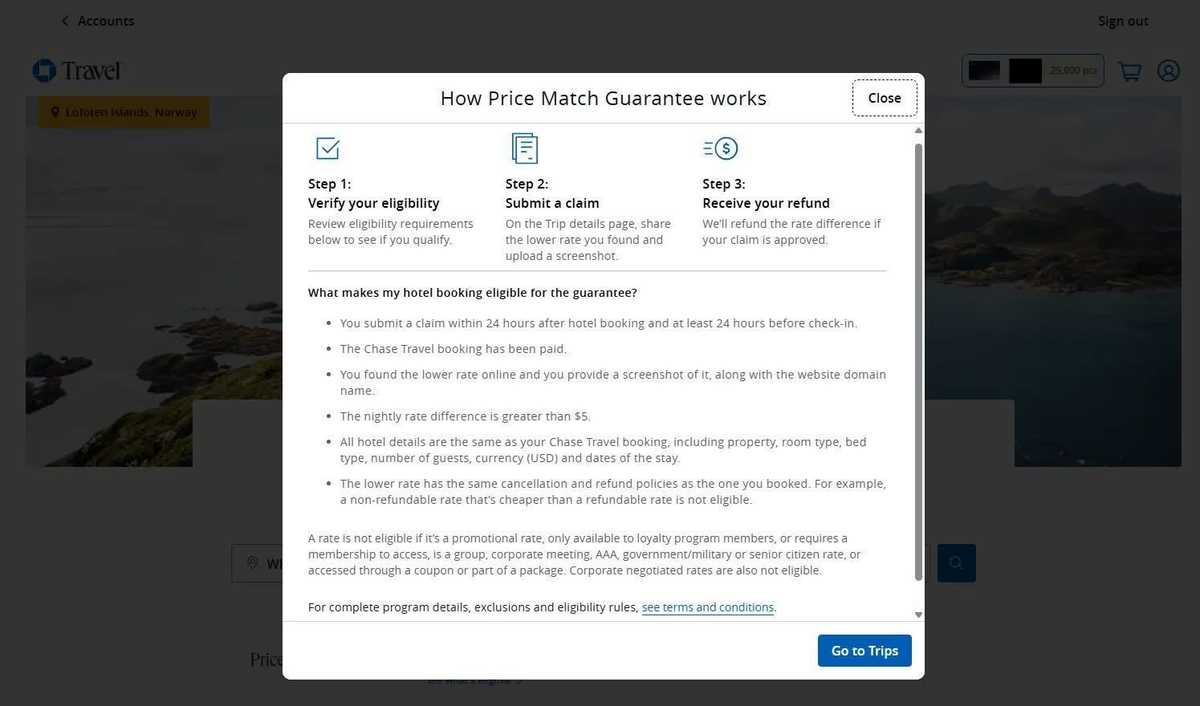Click the account profile icon

pyautogui.click(x=1168, y=70)
